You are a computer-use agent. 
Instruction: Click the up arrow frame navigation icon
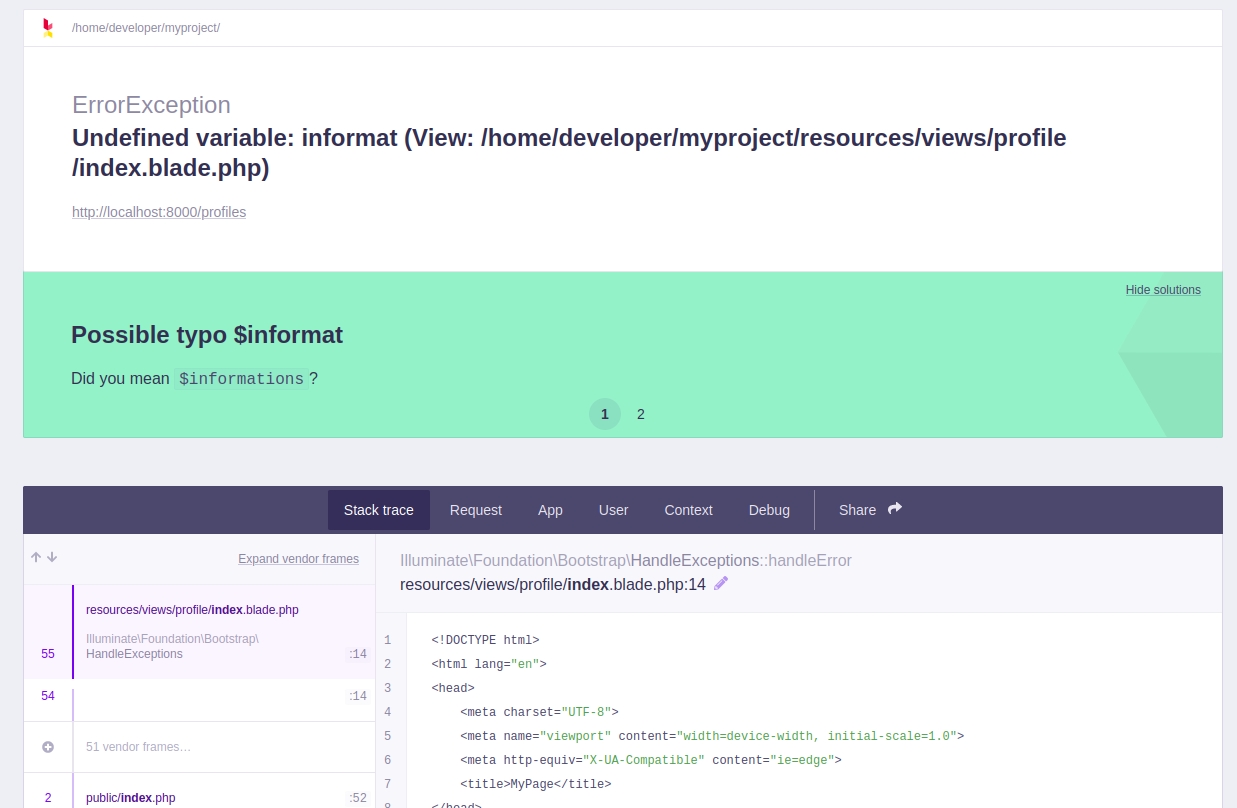pyautogui.click(x=36, y=557)
